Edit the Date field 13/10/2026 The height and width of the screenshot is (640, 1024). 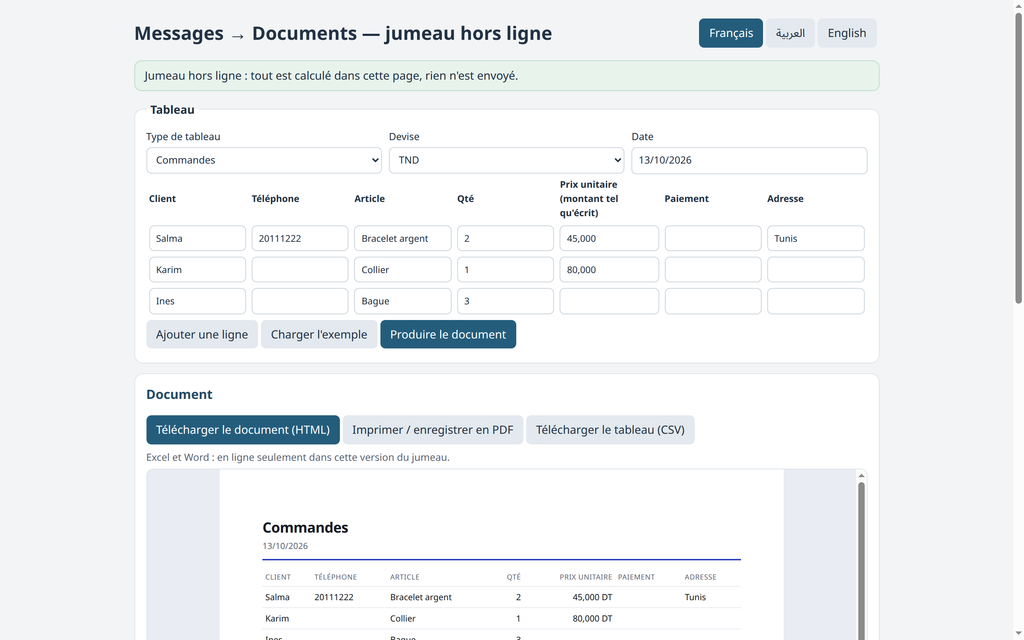(x=749, y=160)
